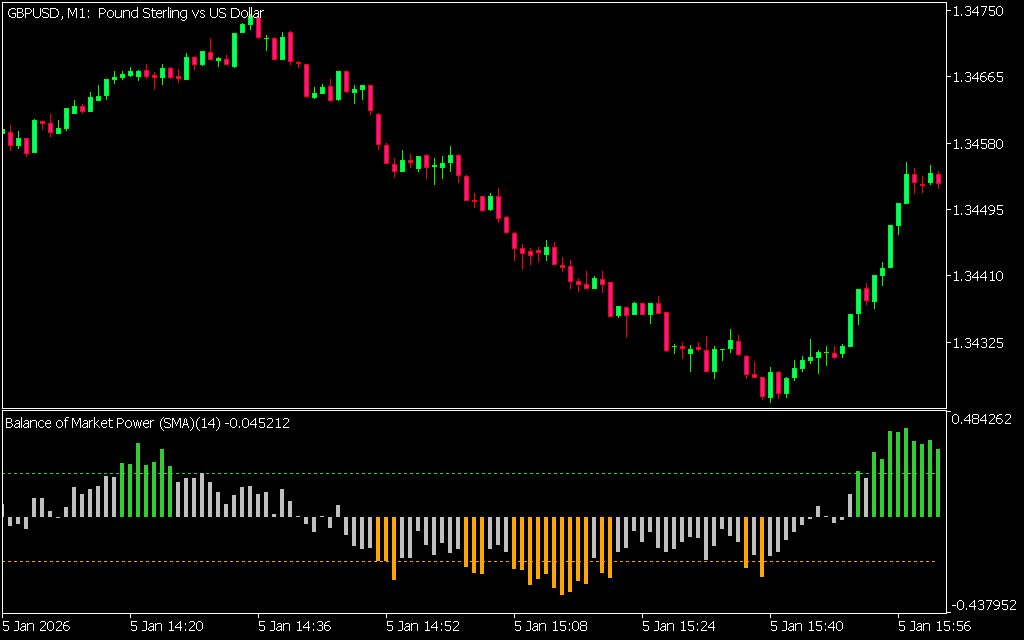Select the Balance of Market Power indicator label

(x=148, y=423)
